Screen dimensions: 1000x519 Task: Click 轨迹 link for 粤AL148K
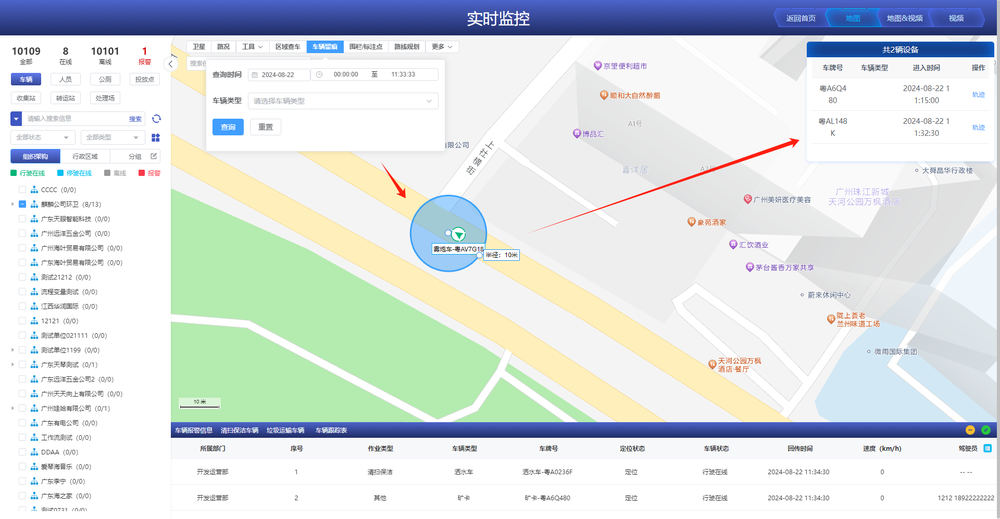pos(978,127)
